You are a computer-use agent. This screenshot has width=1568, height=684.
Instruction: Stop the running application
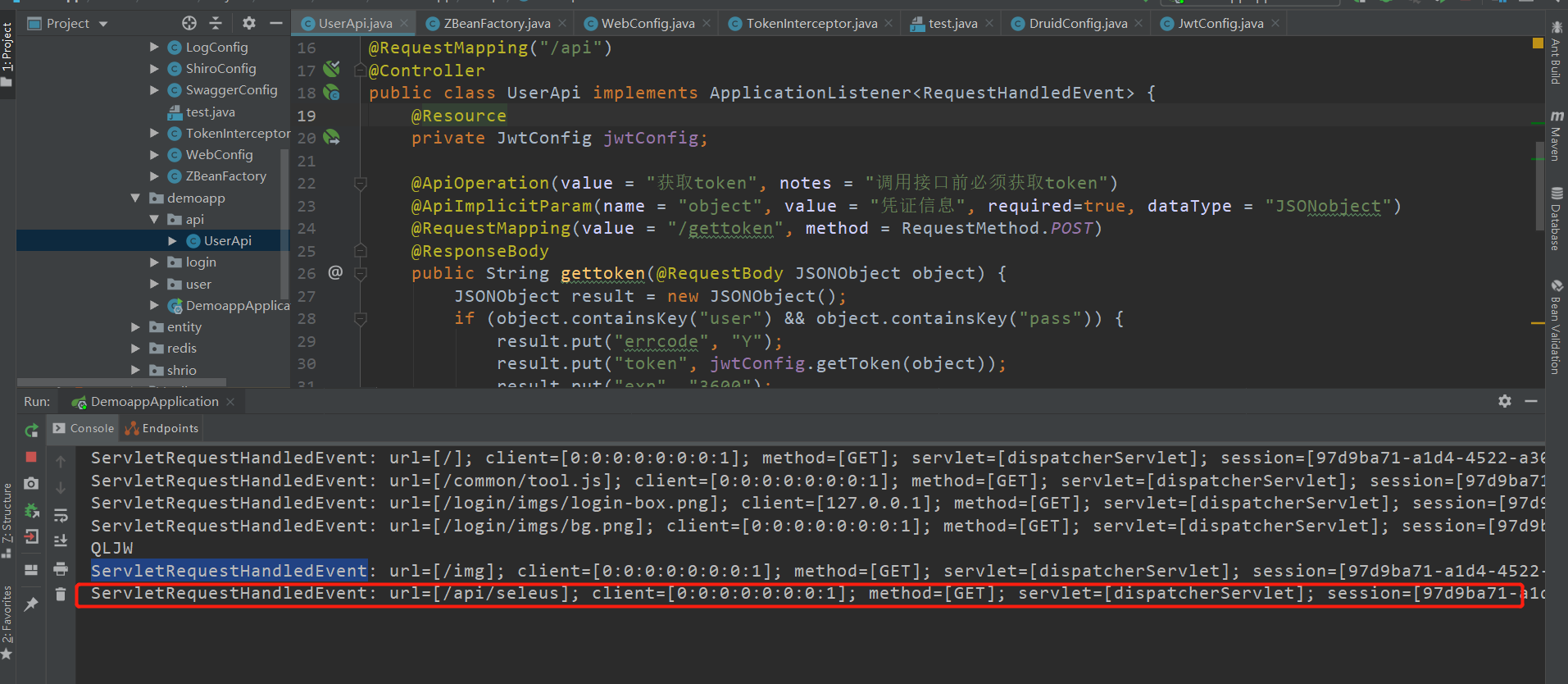(x=31, y=457)
